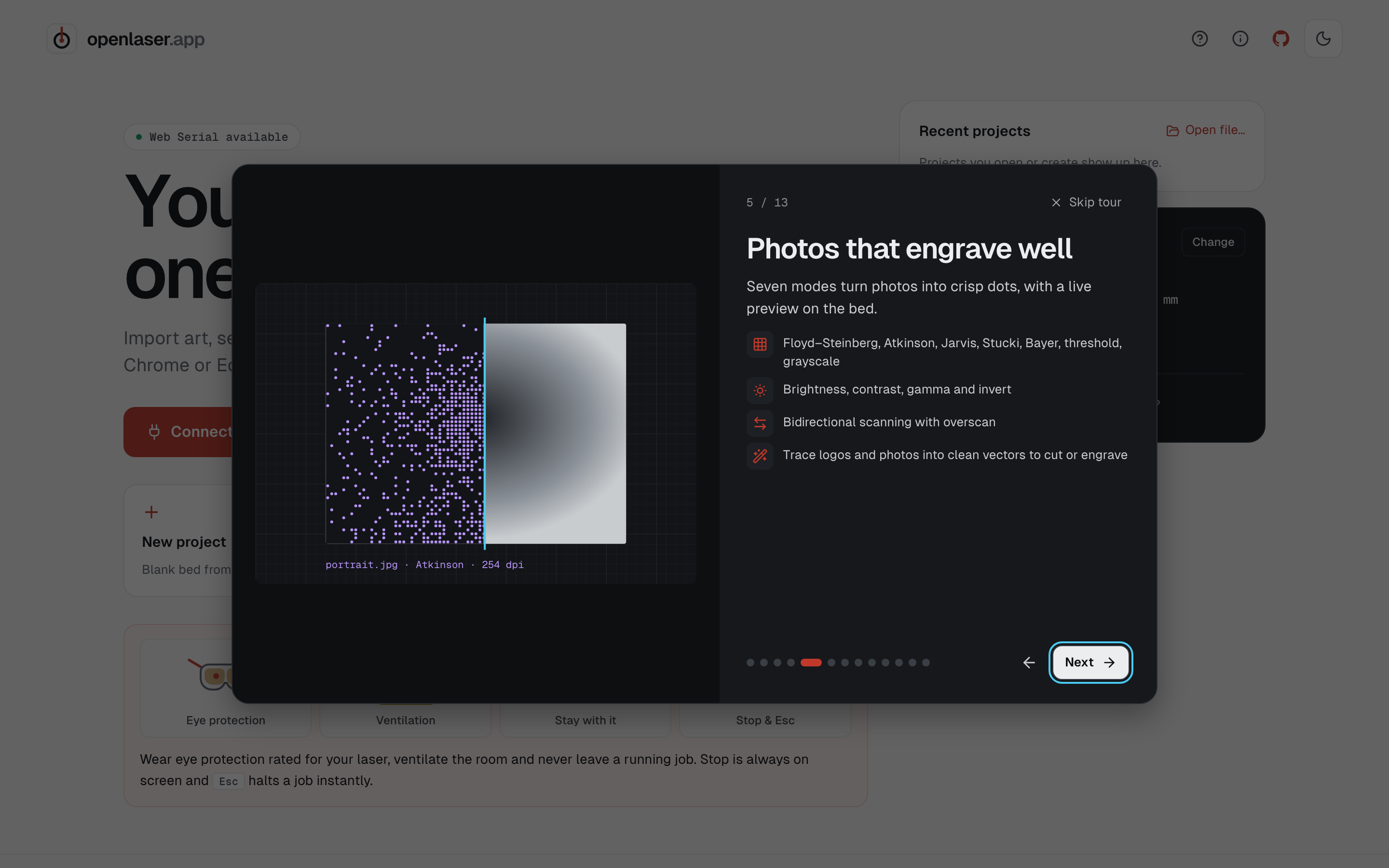Click the openlaser.app logo icon

[x=61, y=39]
